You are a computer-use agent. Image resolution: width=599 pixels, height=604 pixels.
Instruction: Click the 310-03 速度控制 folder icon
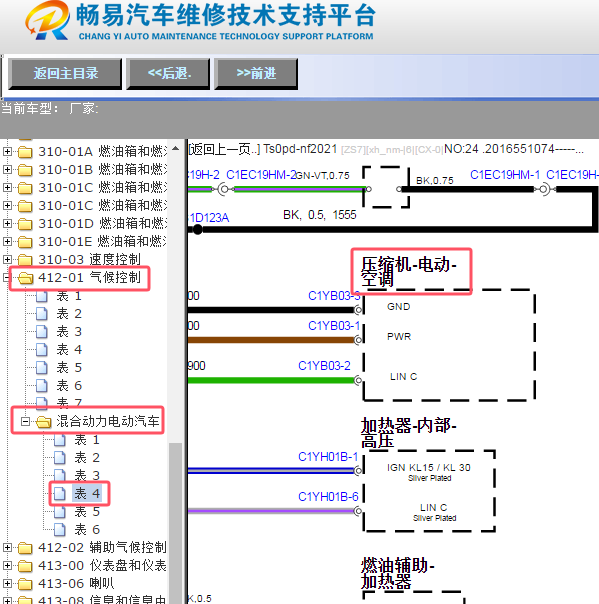(x=25, y=260)
